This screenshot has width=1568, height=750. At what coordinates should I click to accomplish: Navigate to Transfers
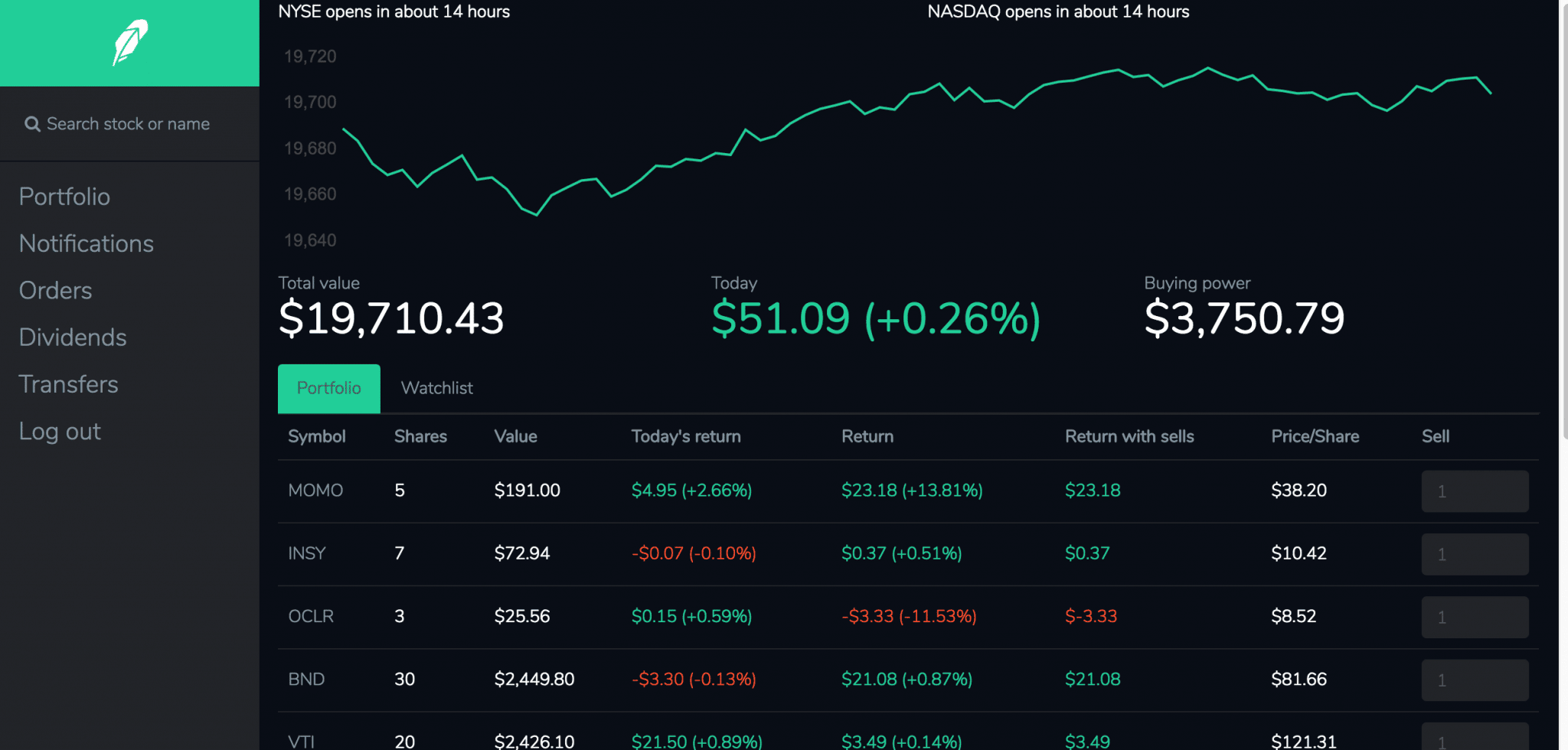[68, 384]
